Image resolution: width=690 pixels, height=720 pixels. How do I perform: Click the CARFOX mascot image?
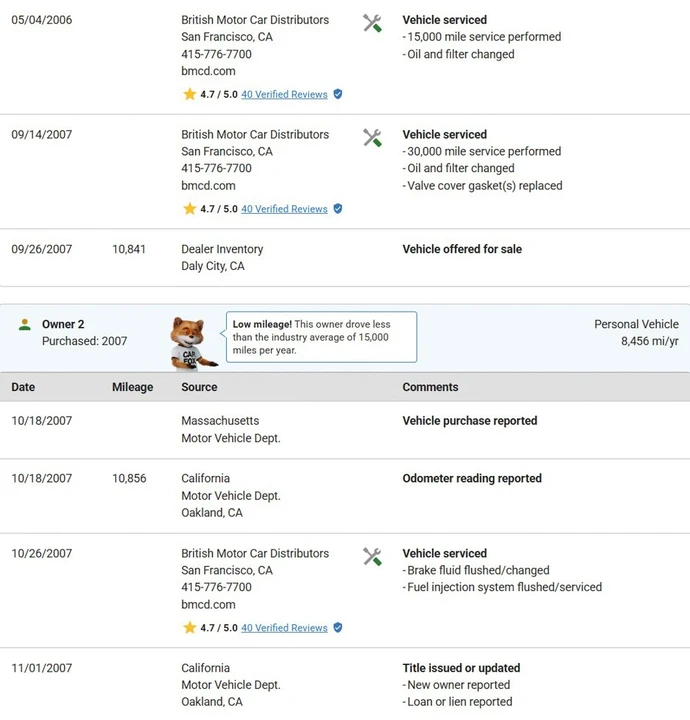point(192,343)
